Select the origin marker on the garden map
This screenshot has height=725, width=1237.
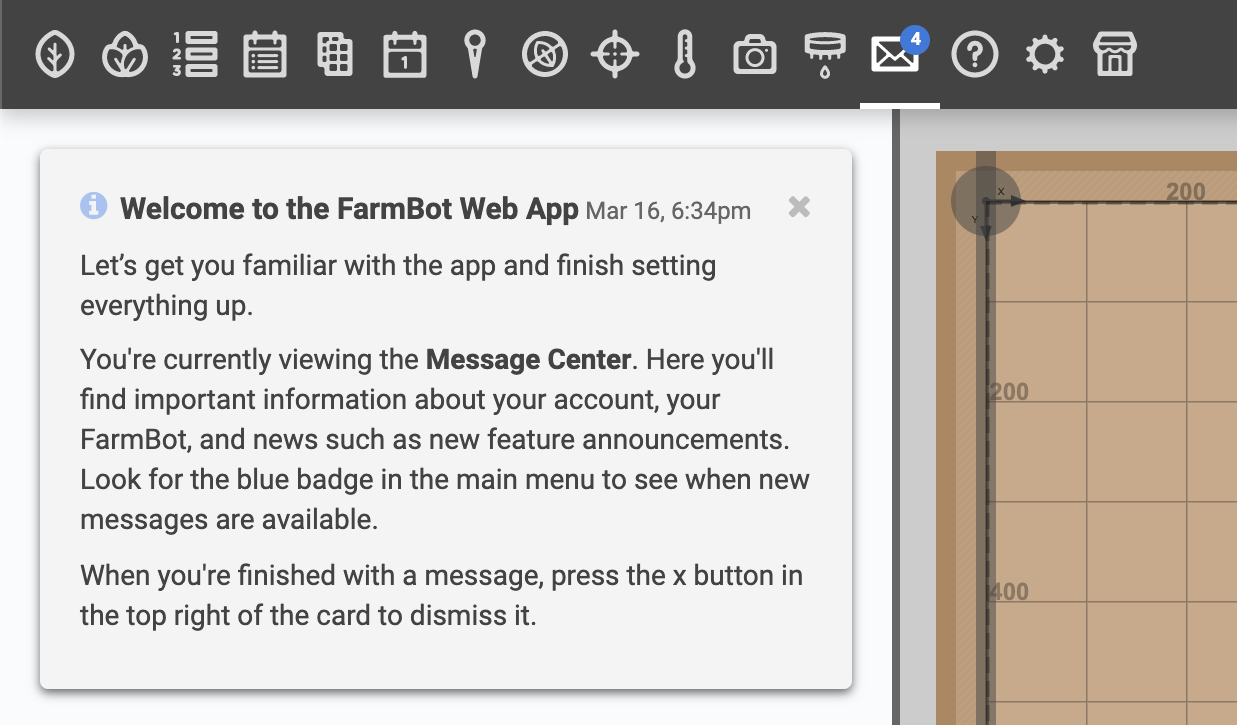tap(985, 200)
